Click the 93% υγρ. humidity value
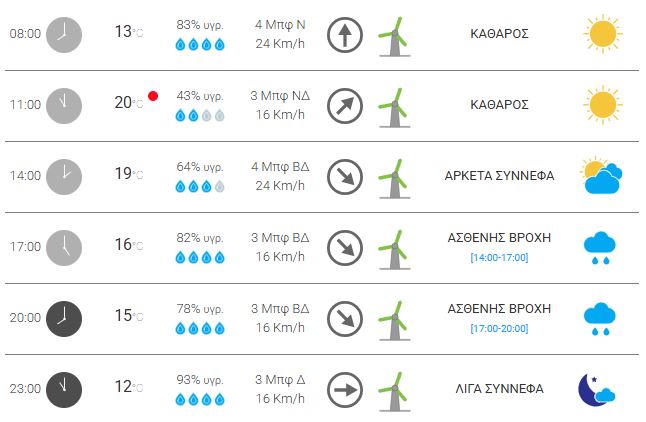646x422 pixels. [x=199, y=378]
